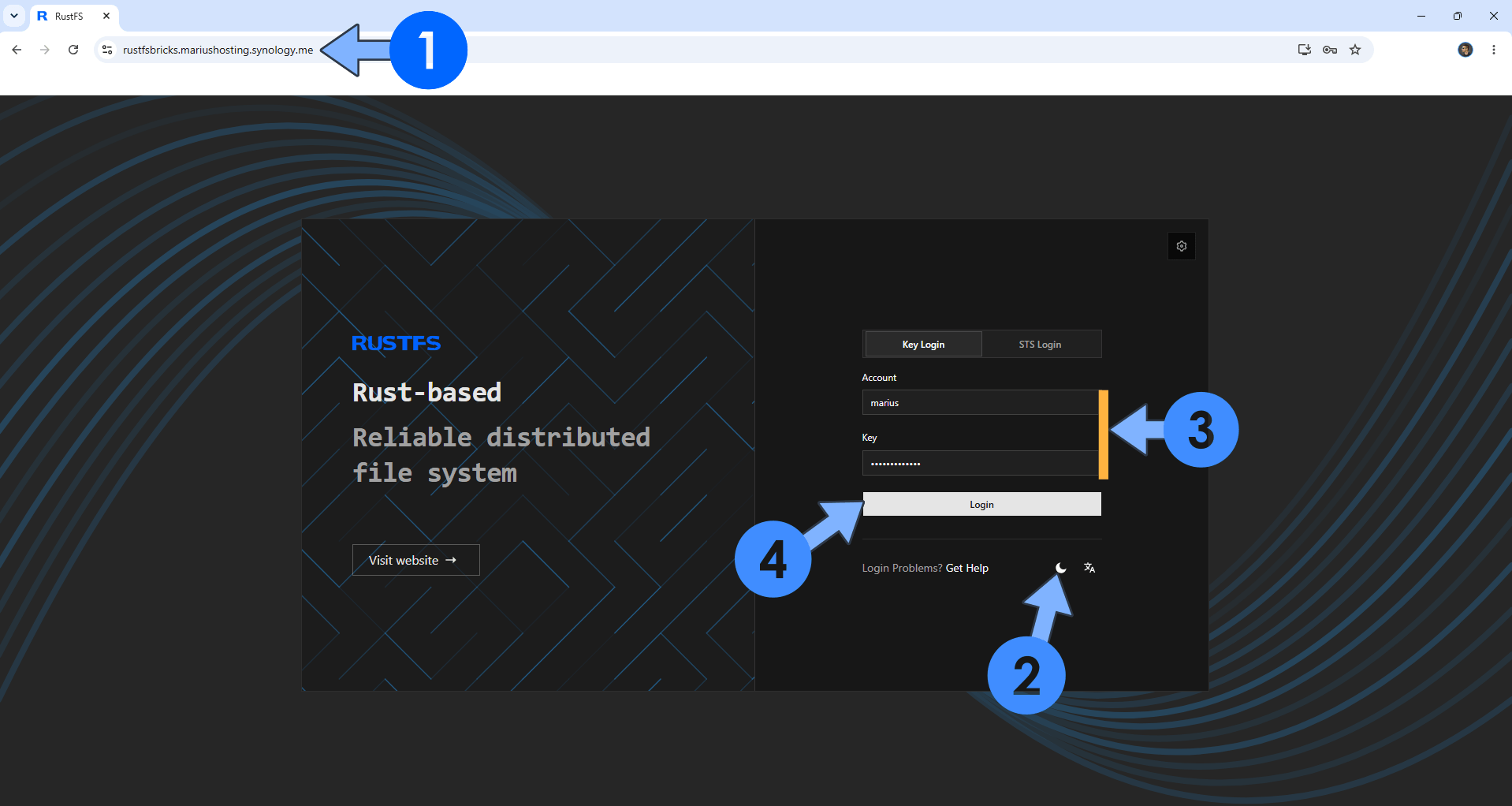Reload the current page
This screenshot has height=806, width=1512.
coord(73,50)
